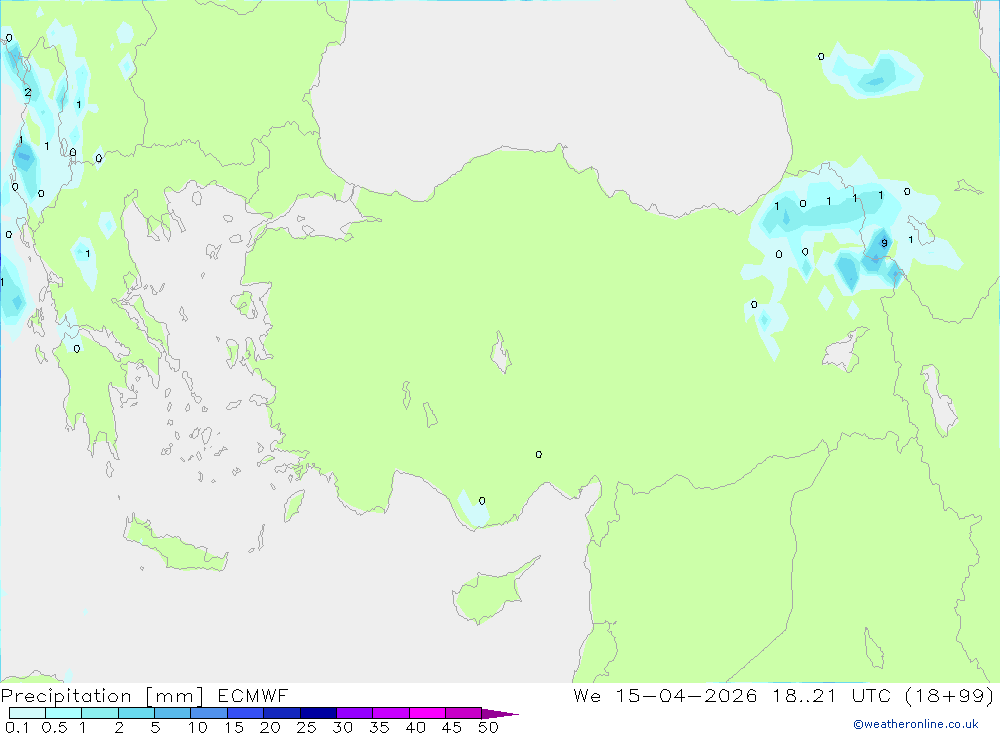
Task: Open the weatheronline.co.uk link
Action: coord(916,724)
